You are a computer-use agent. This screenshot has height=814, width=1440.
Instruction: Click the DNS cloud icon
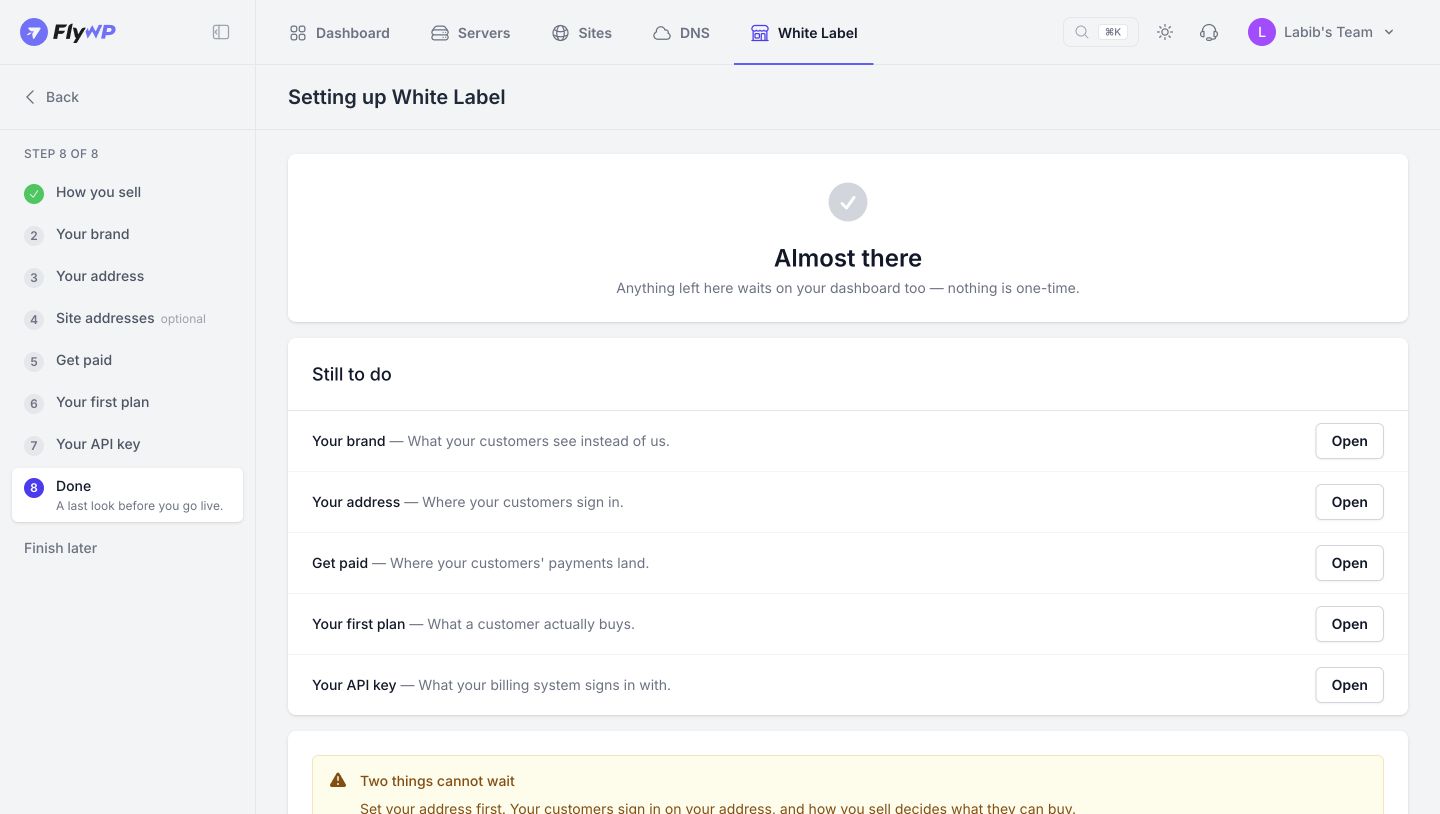(662, 33)
